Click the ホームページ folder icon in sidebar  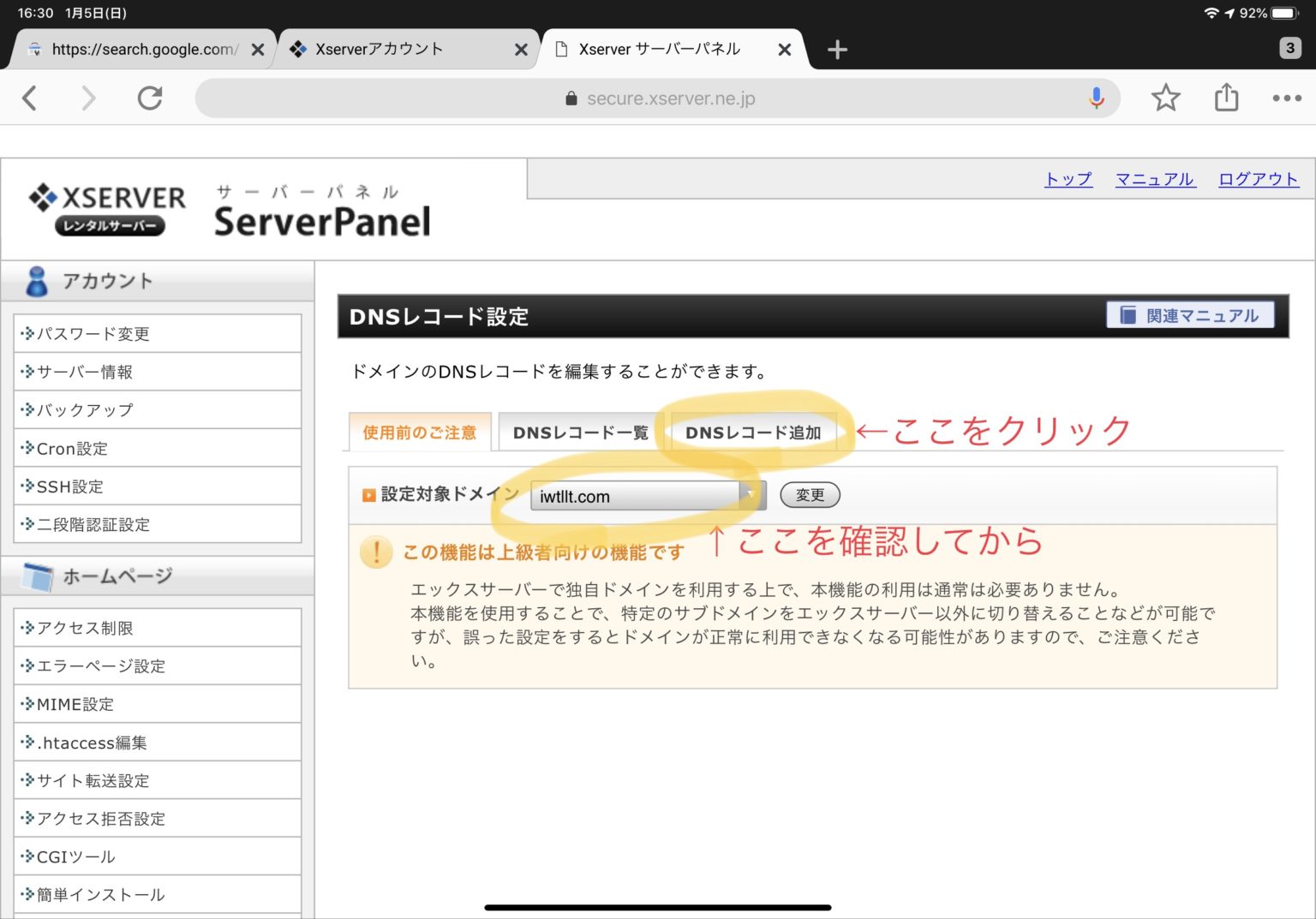[x=36, y=576]
